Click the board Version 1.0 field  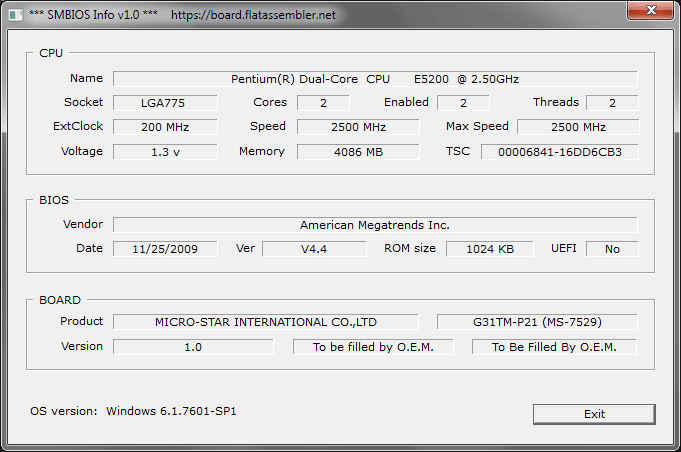193,347
